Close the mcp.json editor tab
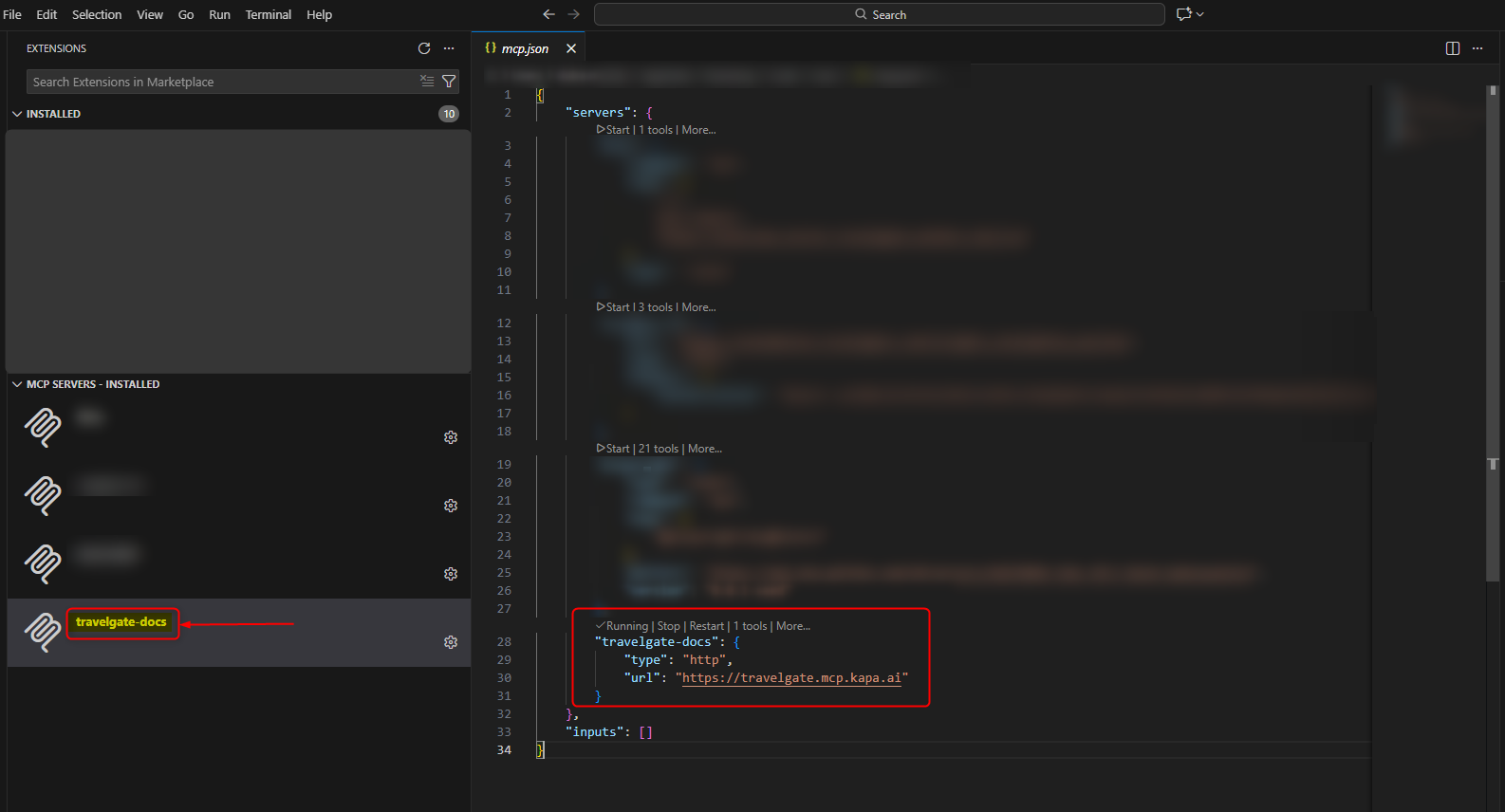Screen dimensions: 1505x812 [571, 48]
